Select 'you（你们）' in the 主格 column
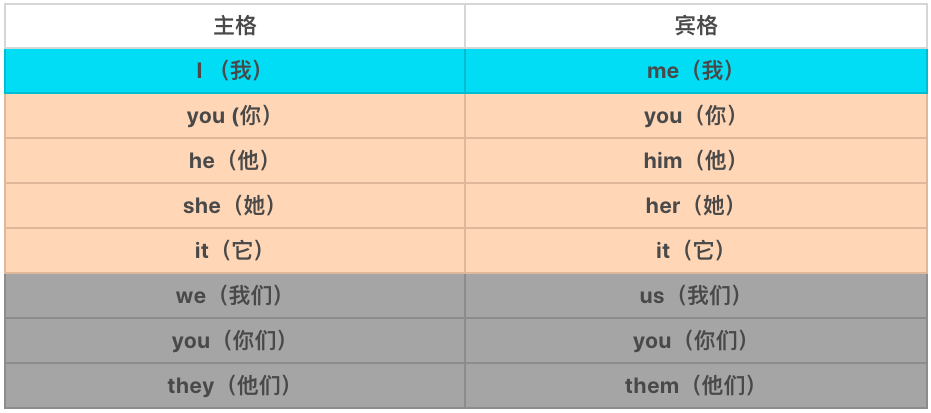Screen dimensions: 931x413 point(235,341)
